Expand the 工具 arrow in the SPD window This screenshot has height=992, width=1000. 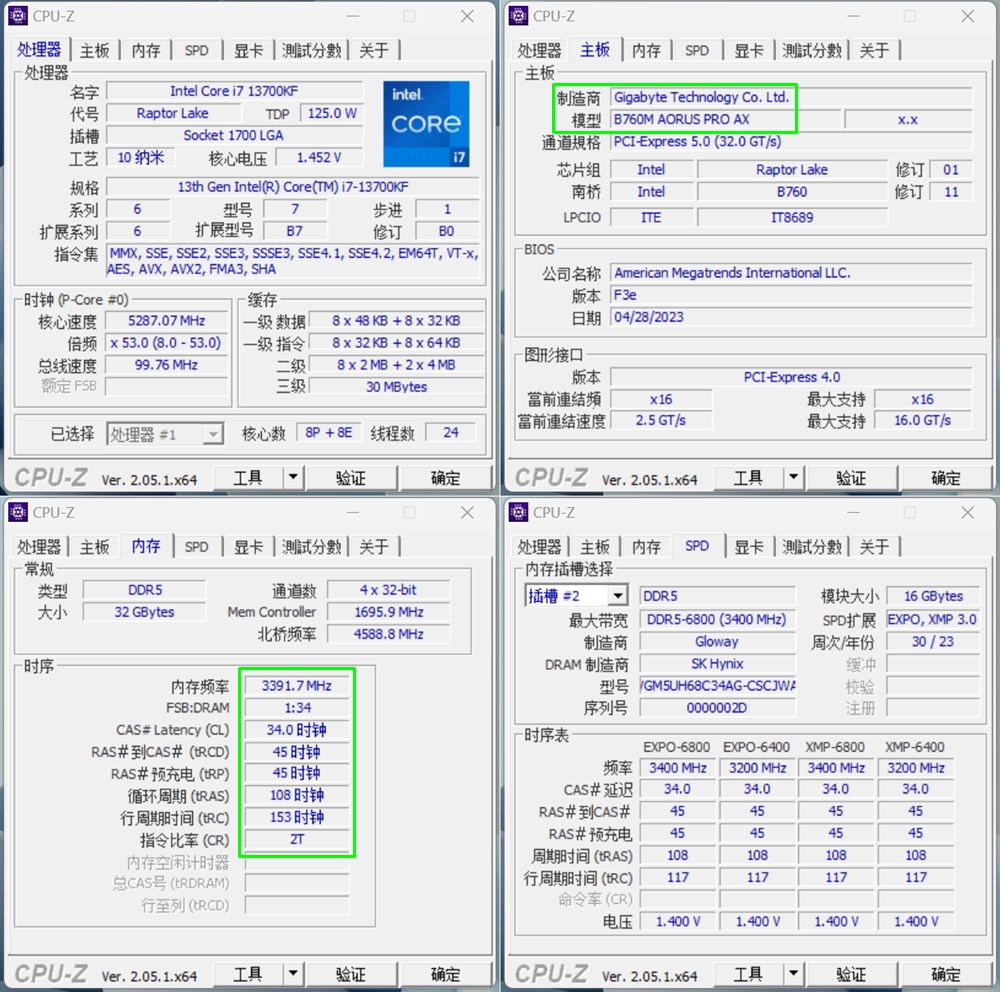pos(793,973)
